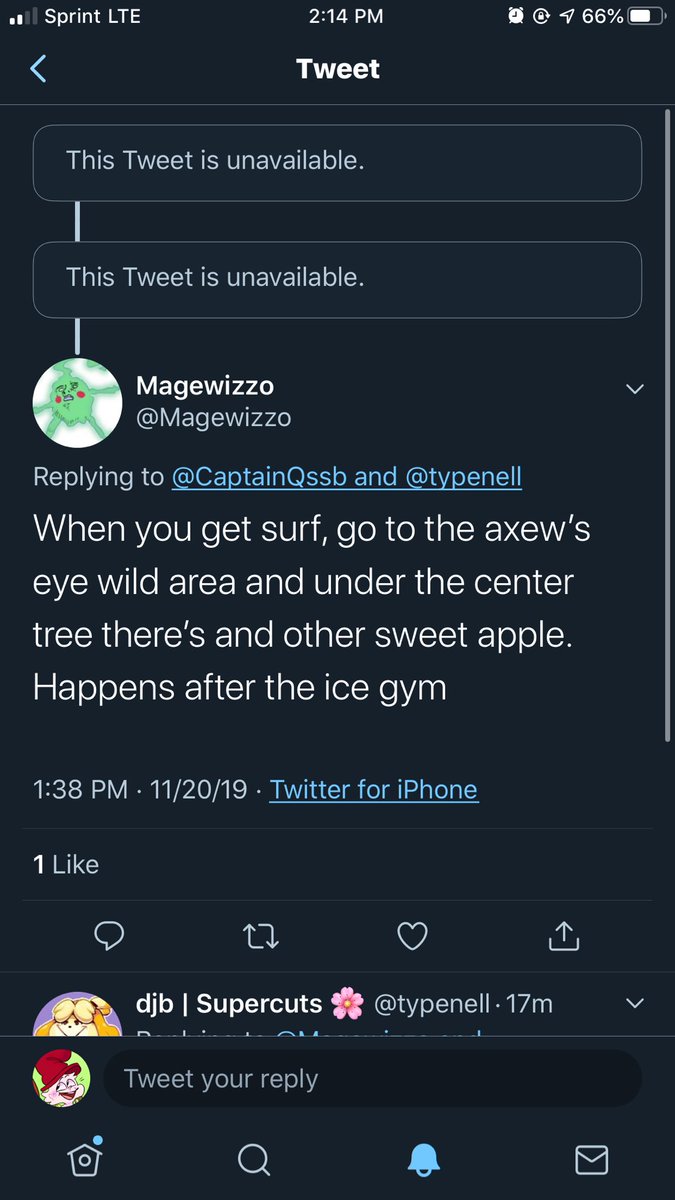This screenshot has height=1200, width=675.
Task: Reply to Magewizzo's tweet
Action: tap(108, 935)
